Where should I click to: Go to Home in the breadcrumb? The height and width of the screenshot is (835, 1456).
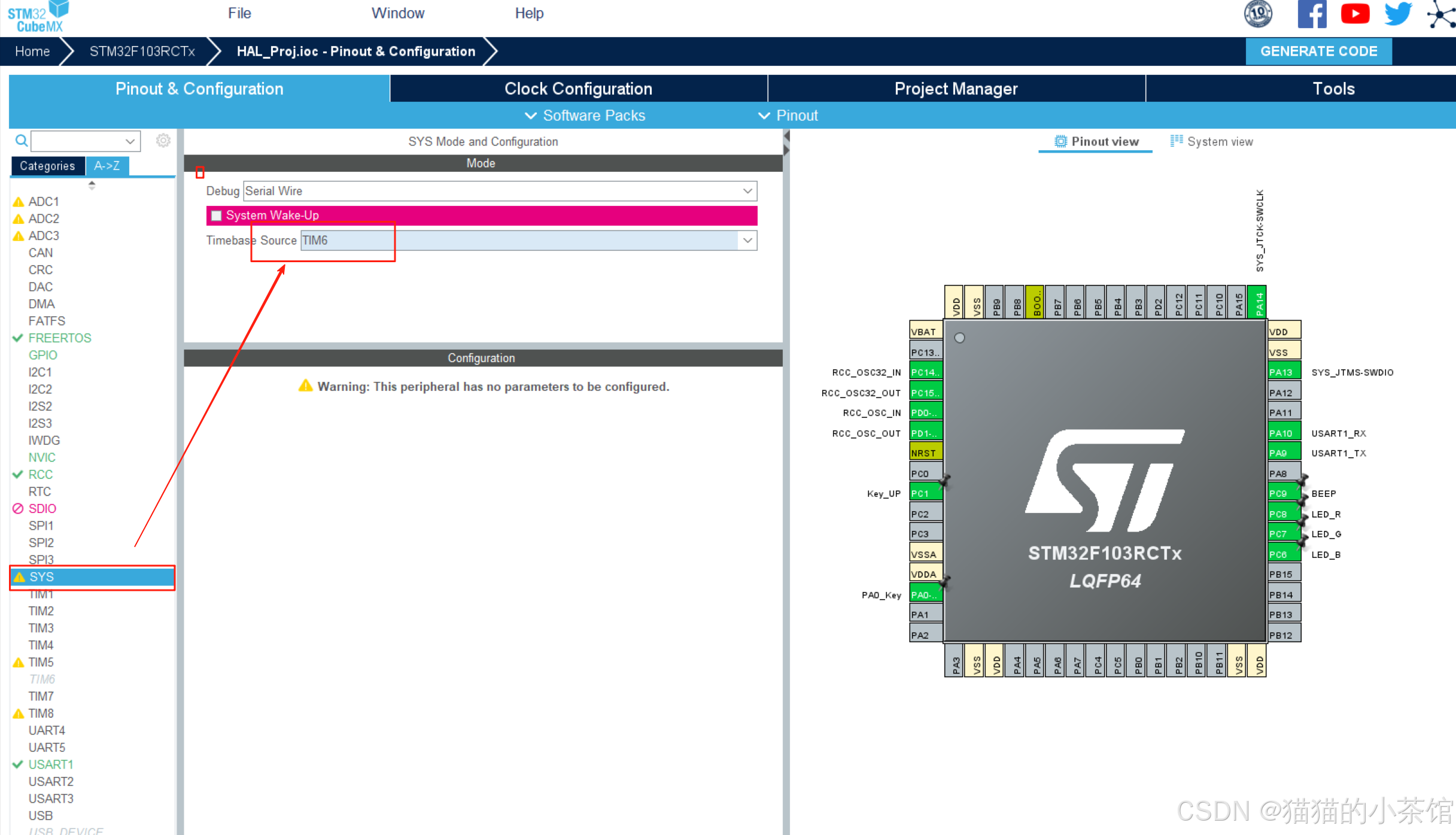[x=32, y=51]
